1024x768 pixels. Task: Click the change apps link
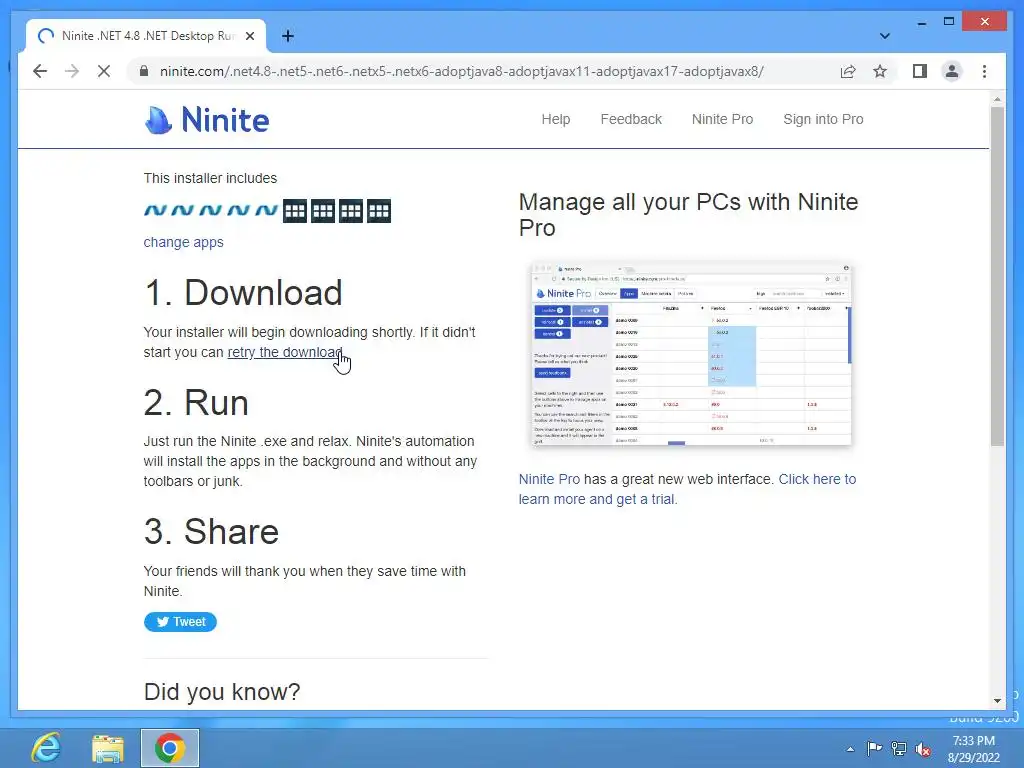[184, 242]
